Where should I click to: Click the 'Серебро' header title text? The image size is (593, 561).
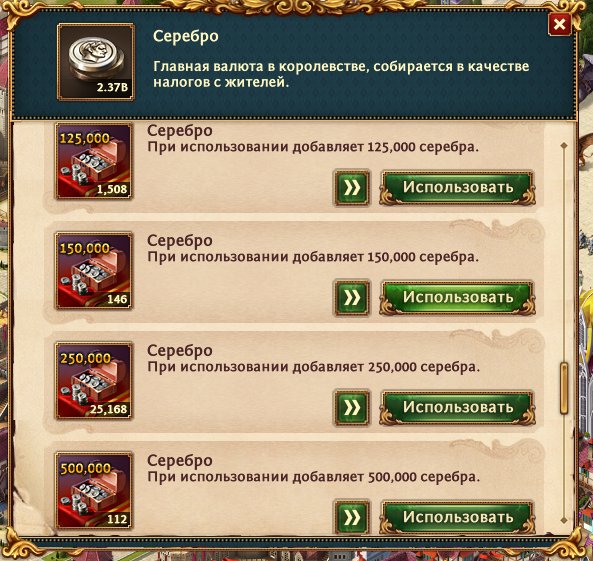(186, 36)
